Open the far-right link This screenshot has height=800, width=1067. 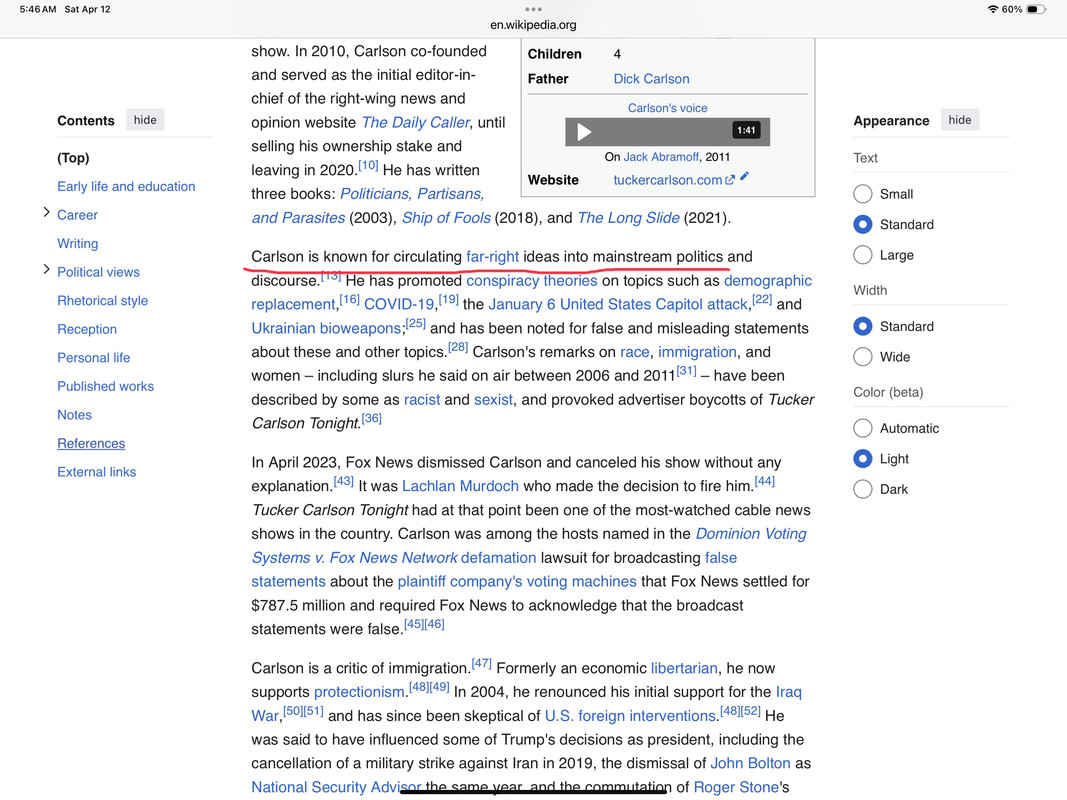(x=492, y=256)
